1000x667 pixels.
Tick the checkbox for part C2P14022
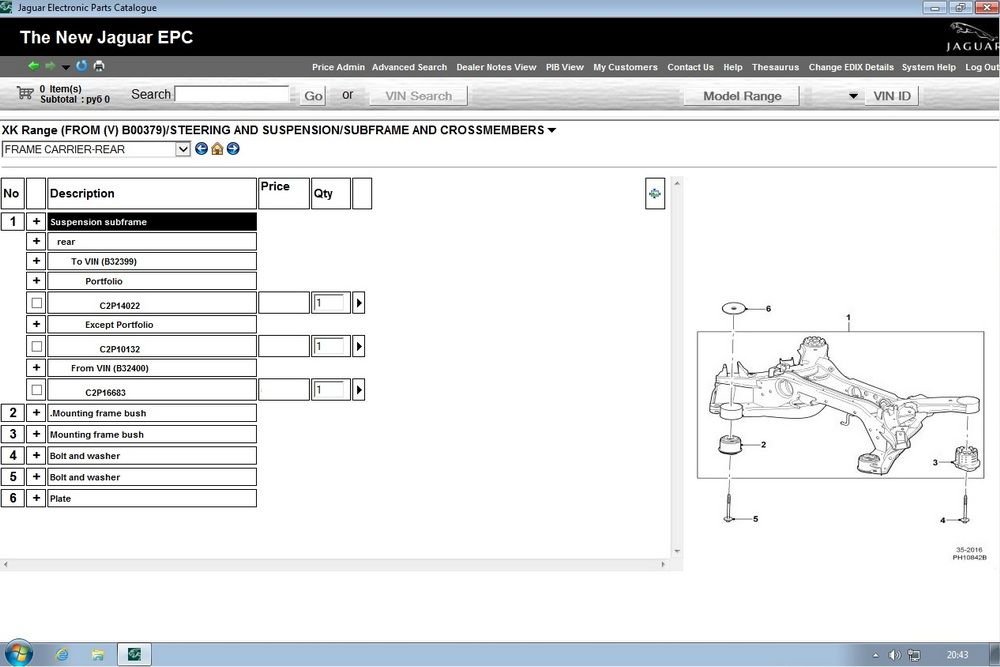click(36, 303)
